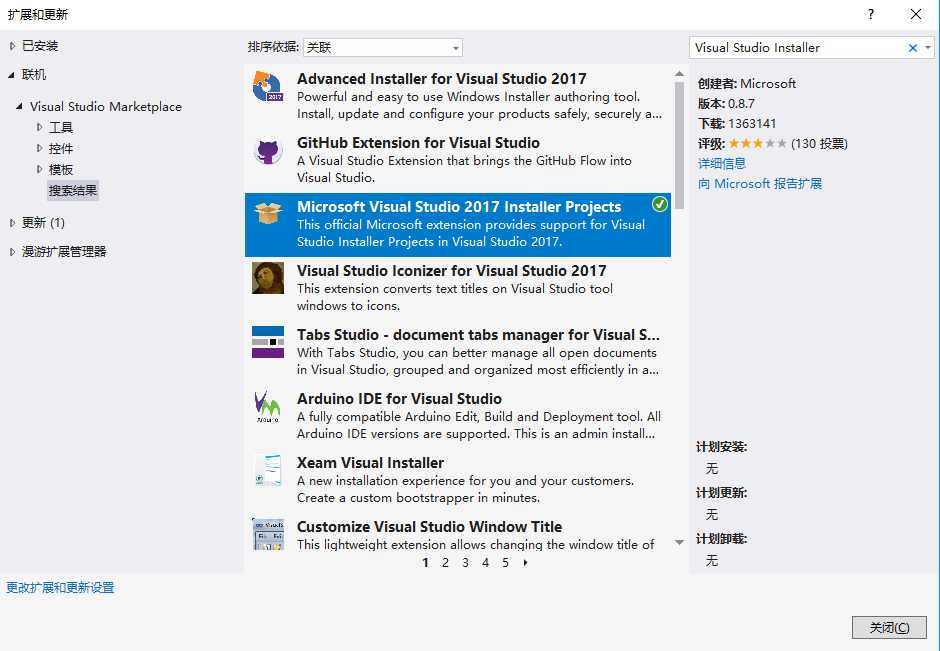Click the Customize Window Title icon
Image resolution: width=940 pixels, height=651 pixels.
click(x=267, y=534)
